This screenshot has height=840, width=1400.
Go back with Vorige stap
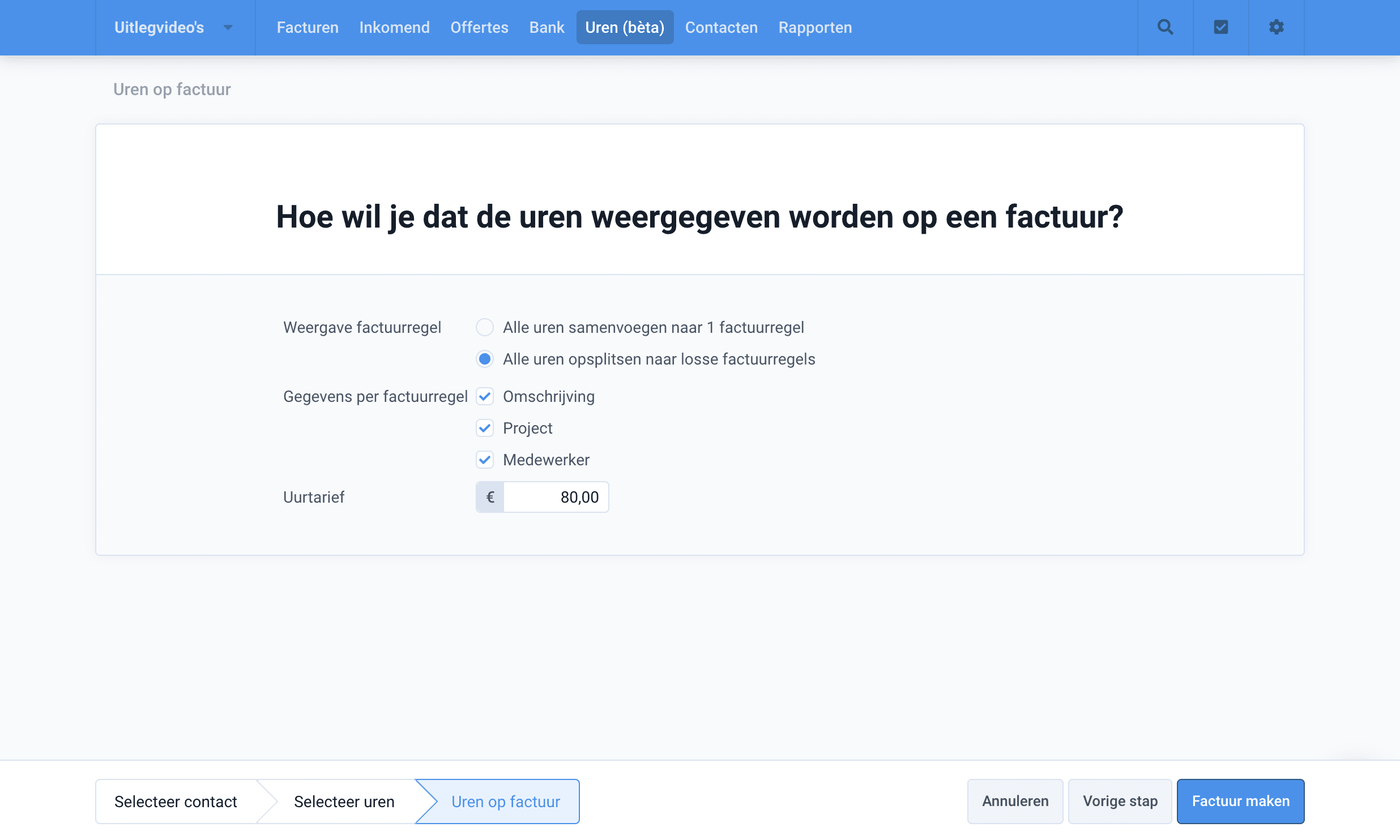coord(1120,801)
